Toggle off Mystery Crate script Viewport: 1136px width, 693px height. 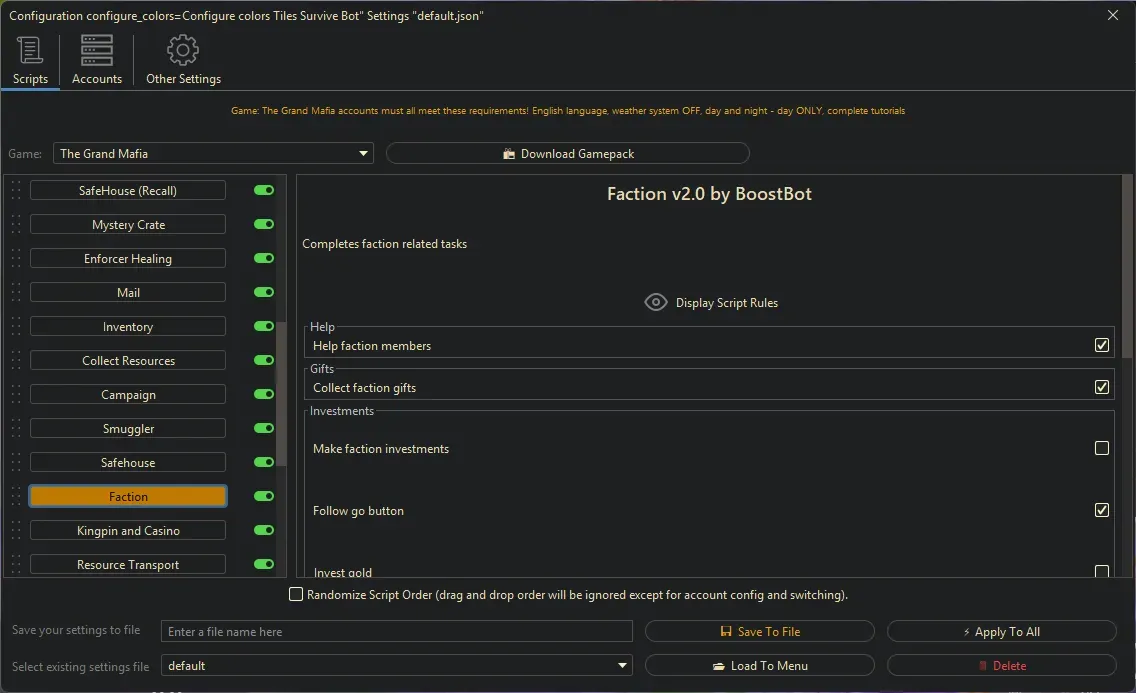pyautogui.click(x=264, y=224)
